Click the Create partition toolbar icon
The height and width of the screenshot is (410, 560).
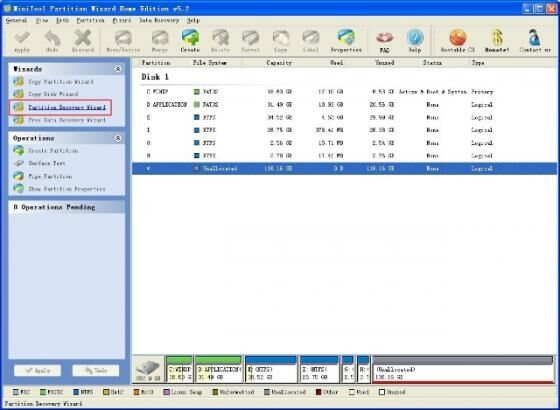click(x=190, y=38)
